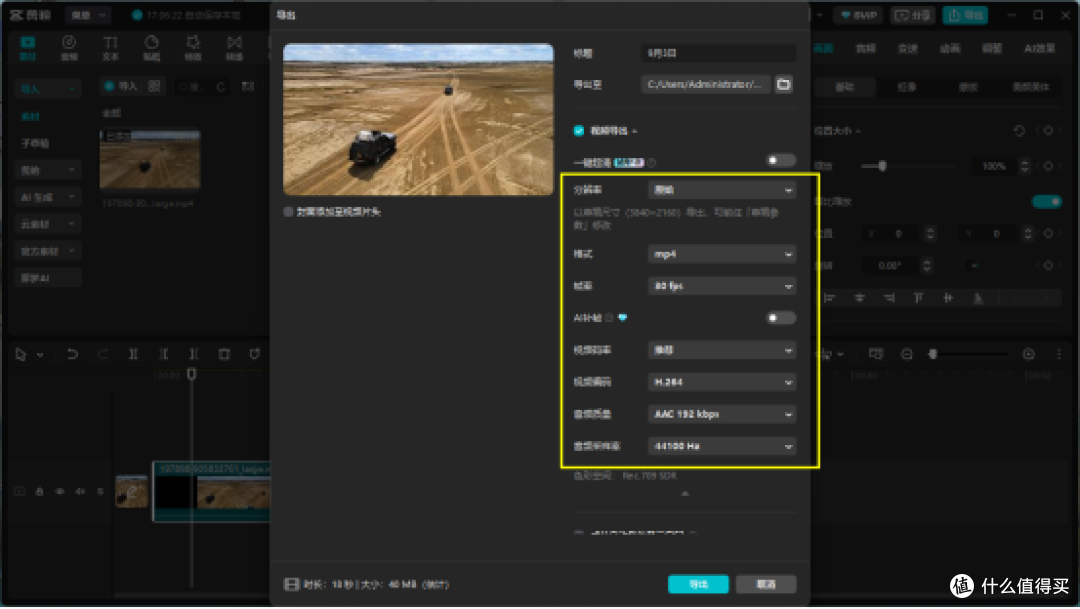Click the Import button in media panel

[x=121, y=86]
